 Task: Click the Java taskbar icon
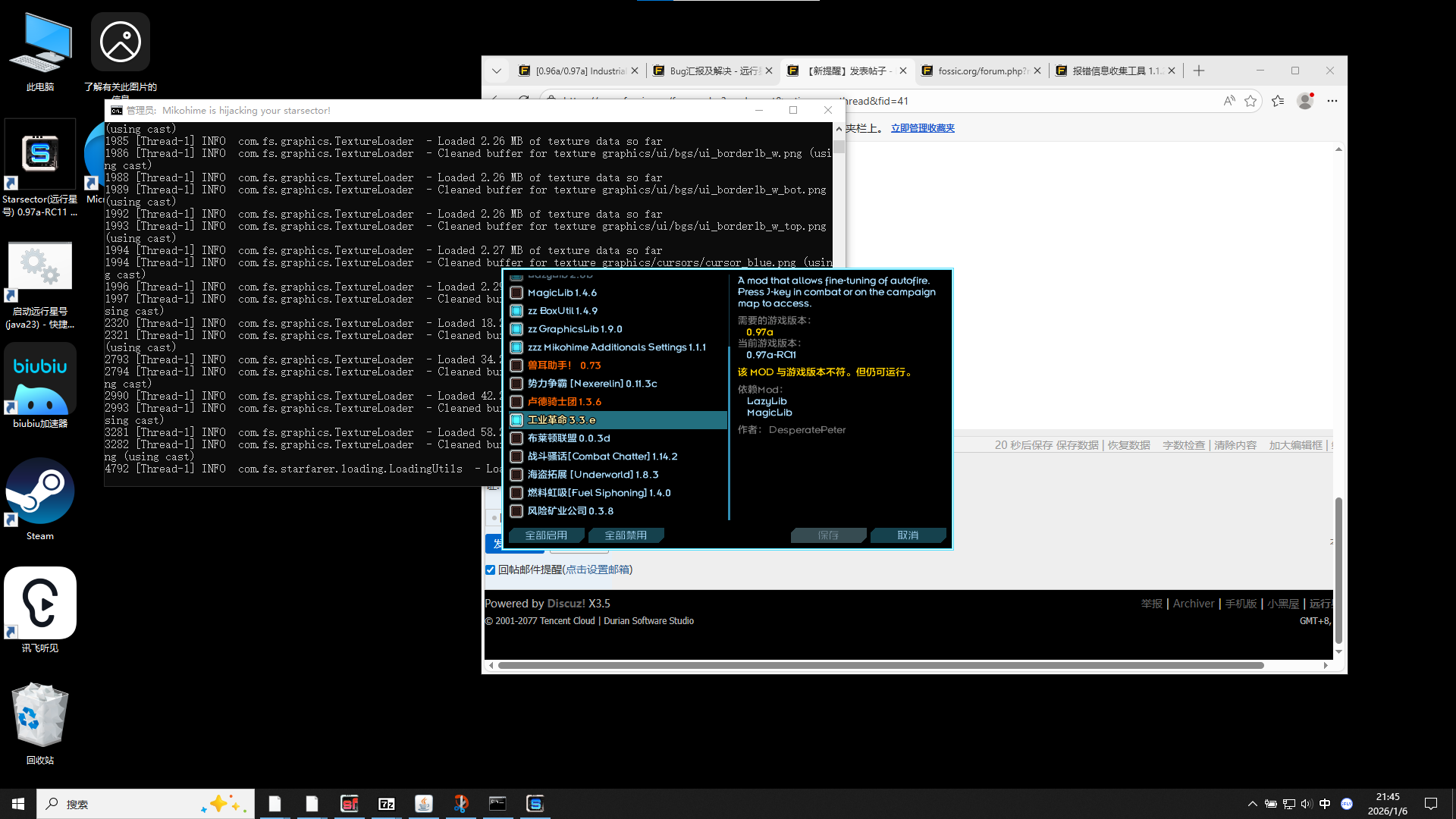pyautogui.click(x=423, y=804)
